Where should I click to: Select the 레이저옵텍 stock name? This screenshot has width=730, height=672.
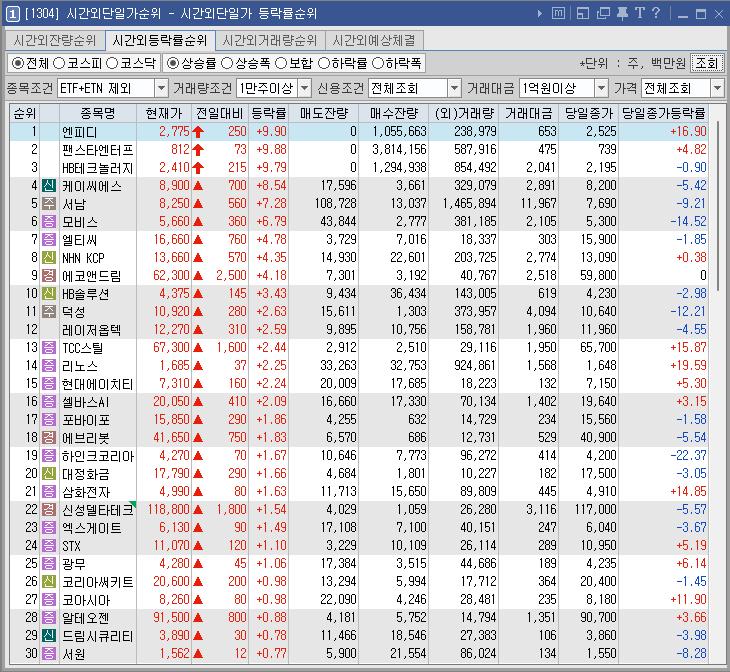92,330
